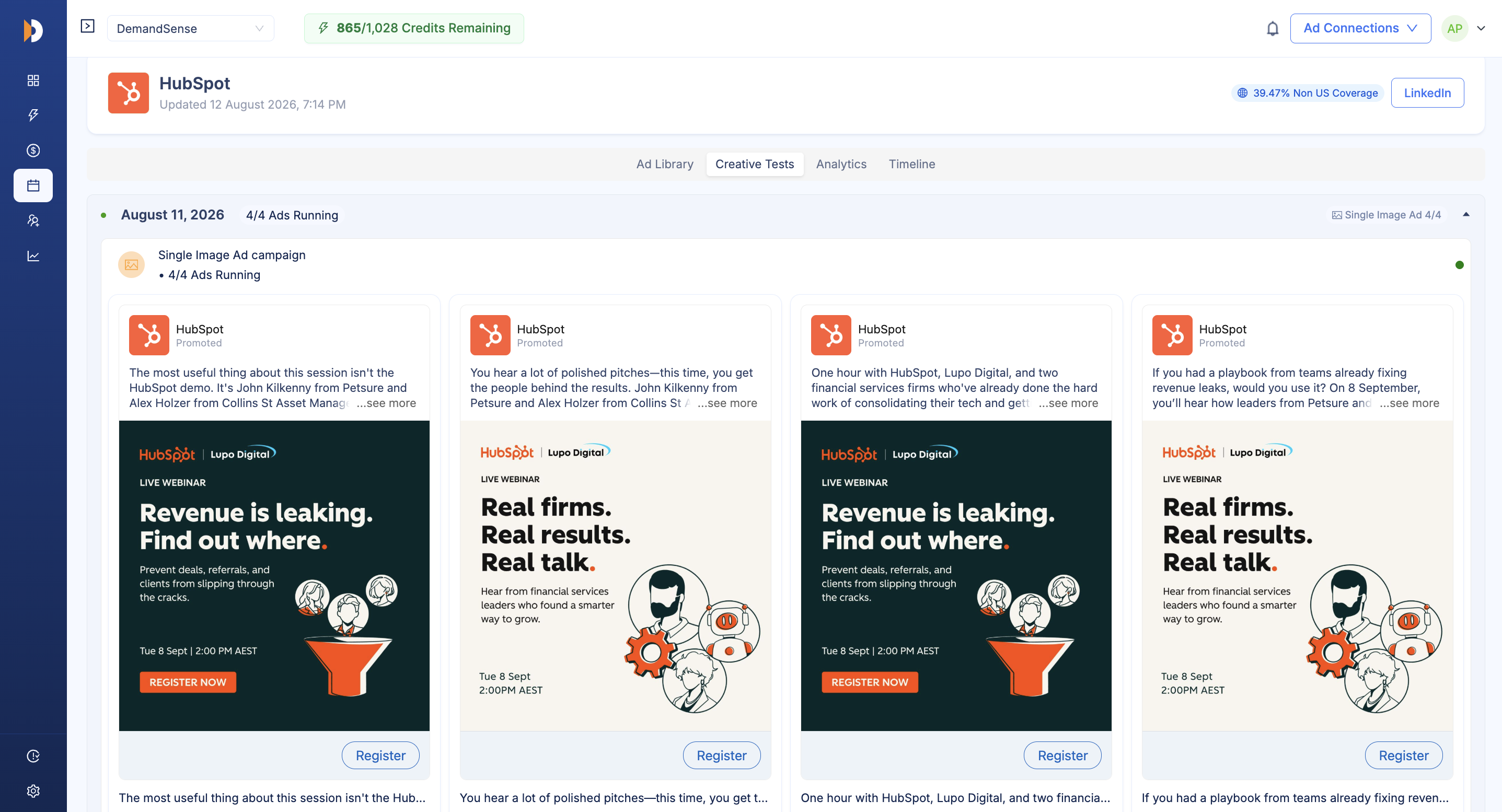Open the third ad's Revenue is leaking creative
This screenshot has width=1502, height=812.
pyautogui.click(x=956, y=575)
